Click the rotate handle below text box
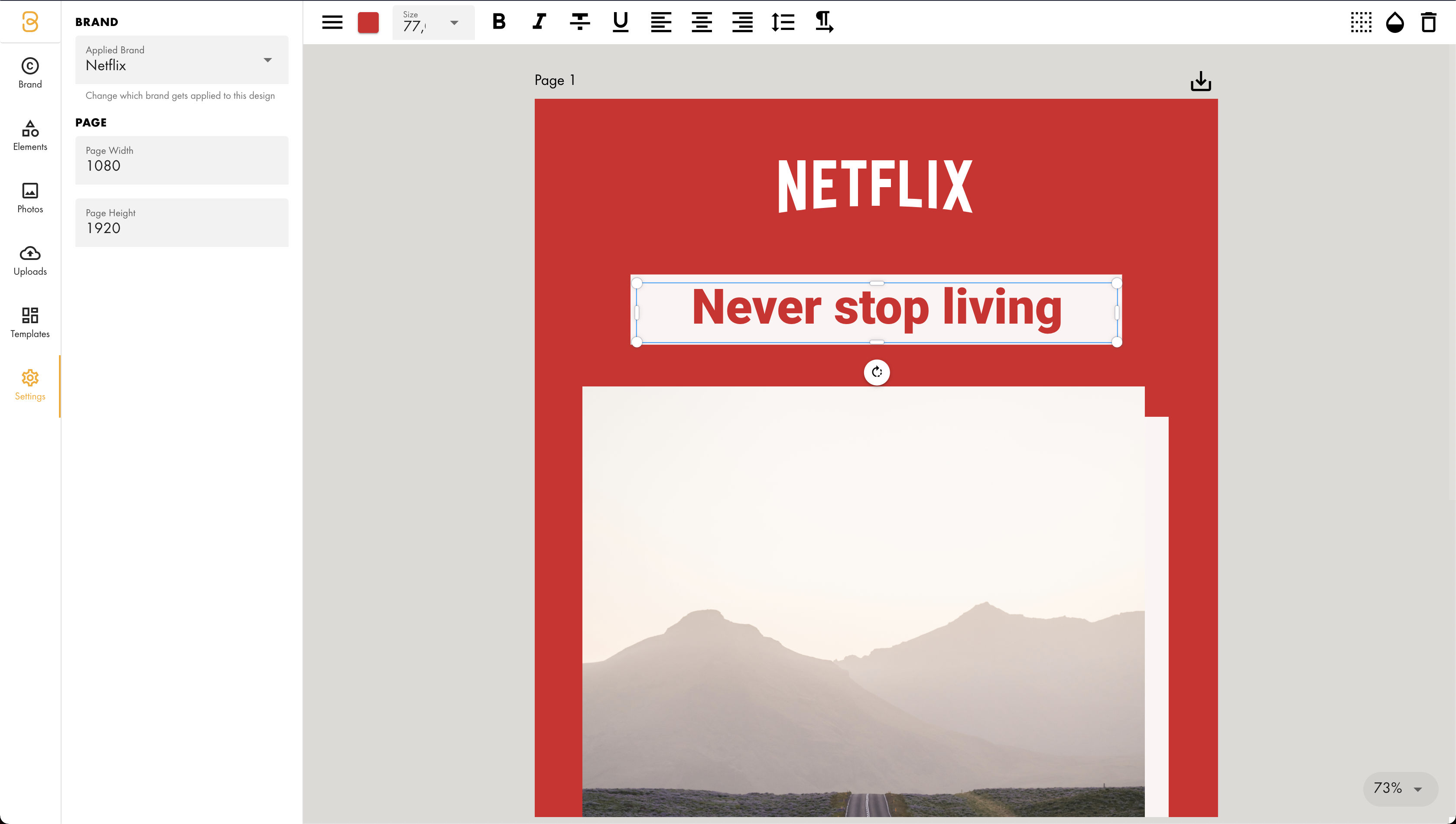This screenshot has width=1456, height=824. (x=877, y=372)
